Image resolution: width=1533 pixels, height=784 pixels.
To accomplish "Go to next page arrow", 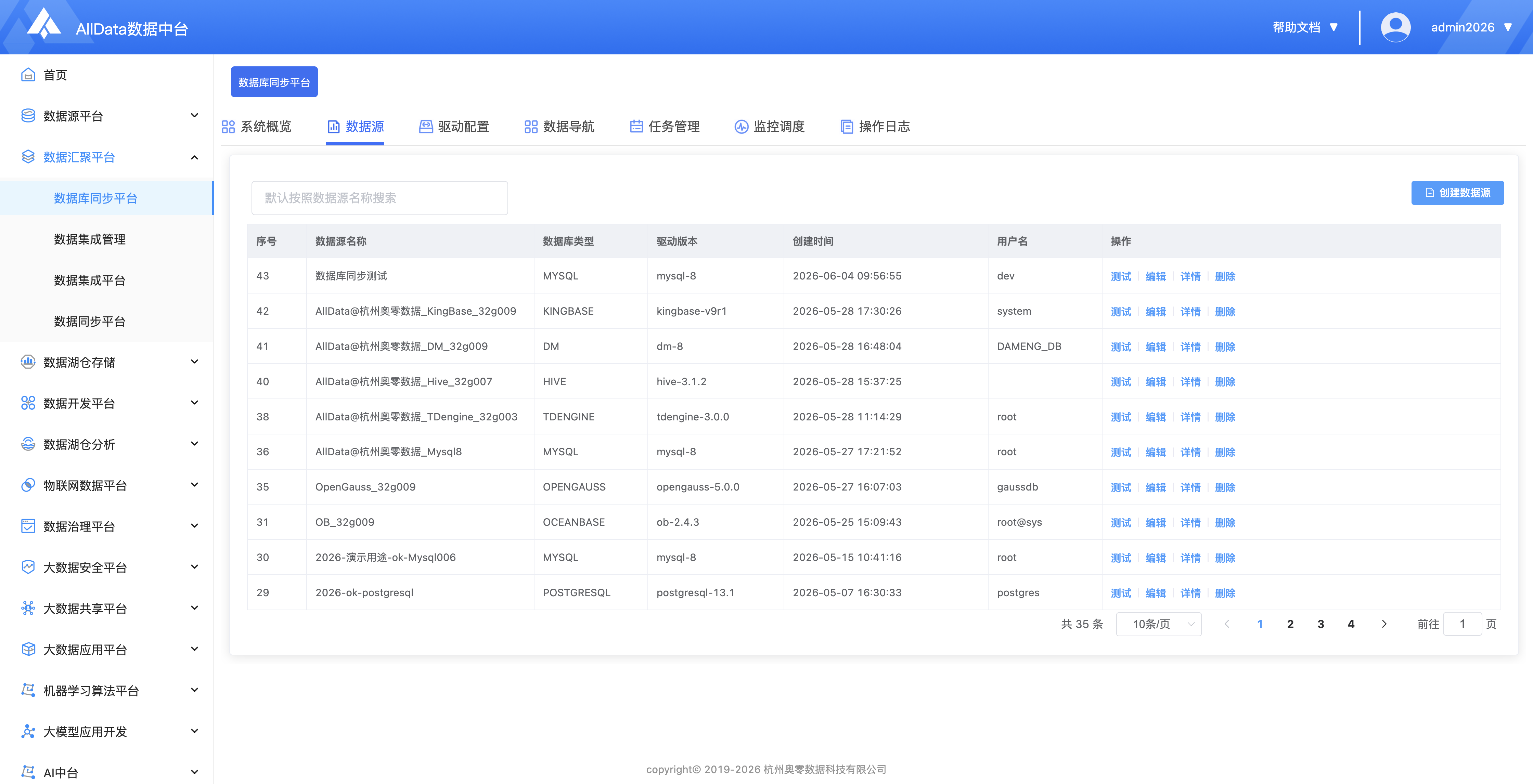I will [x=1384, y=624].
